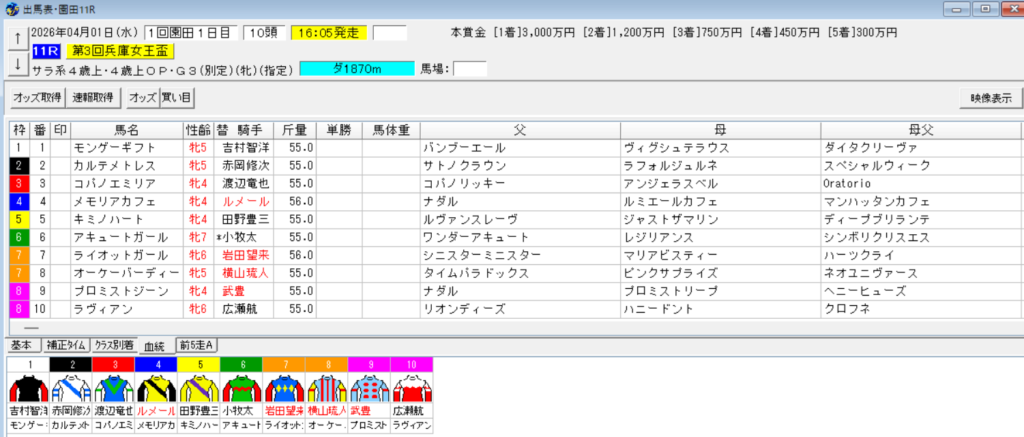Open 映像表示 video display
Screen dimensions: 1024x437
coord(984,98)
